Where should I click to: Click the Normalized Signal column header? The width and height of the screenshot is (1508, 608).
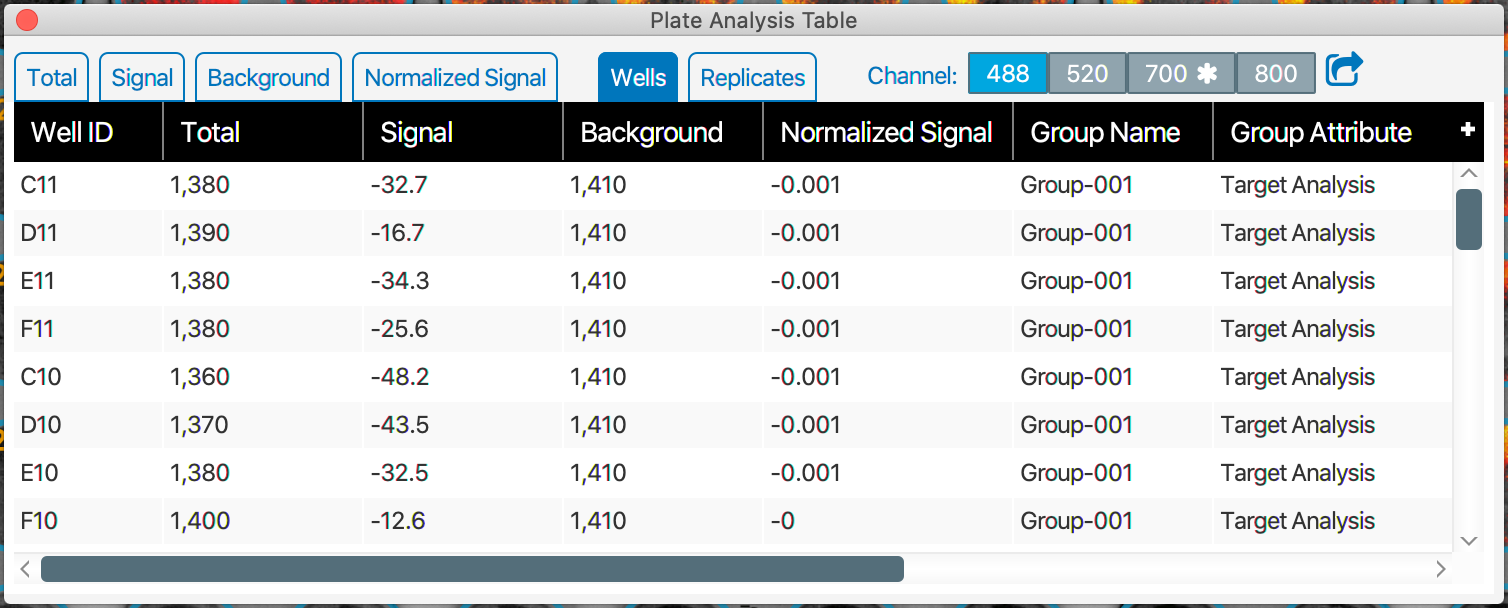pyautogui.click(x=888, y=132)
